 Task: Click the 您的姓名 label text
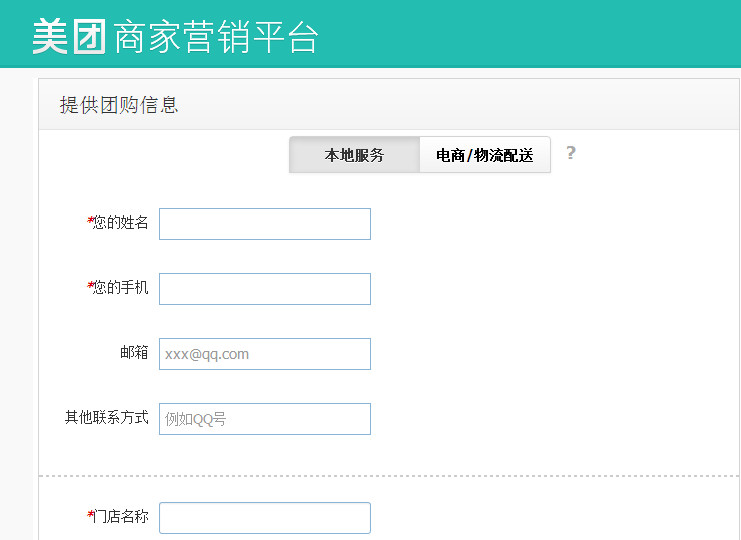[121, 223]
